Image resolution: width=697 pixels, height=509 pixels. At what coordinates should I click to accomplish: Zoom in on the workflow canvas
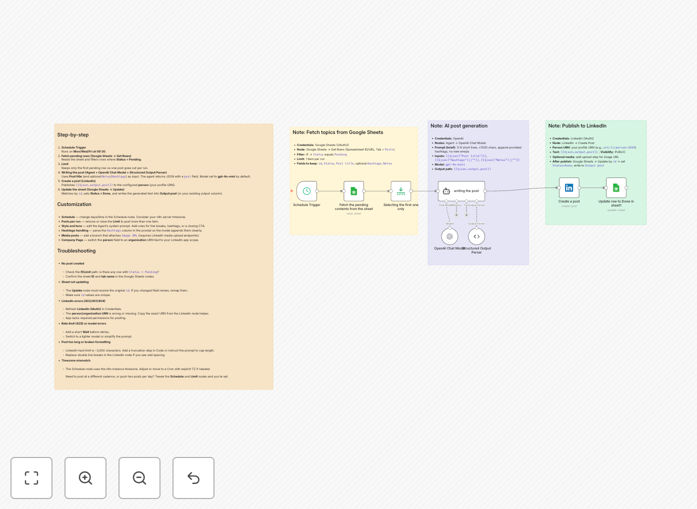[x=85, y=478]
